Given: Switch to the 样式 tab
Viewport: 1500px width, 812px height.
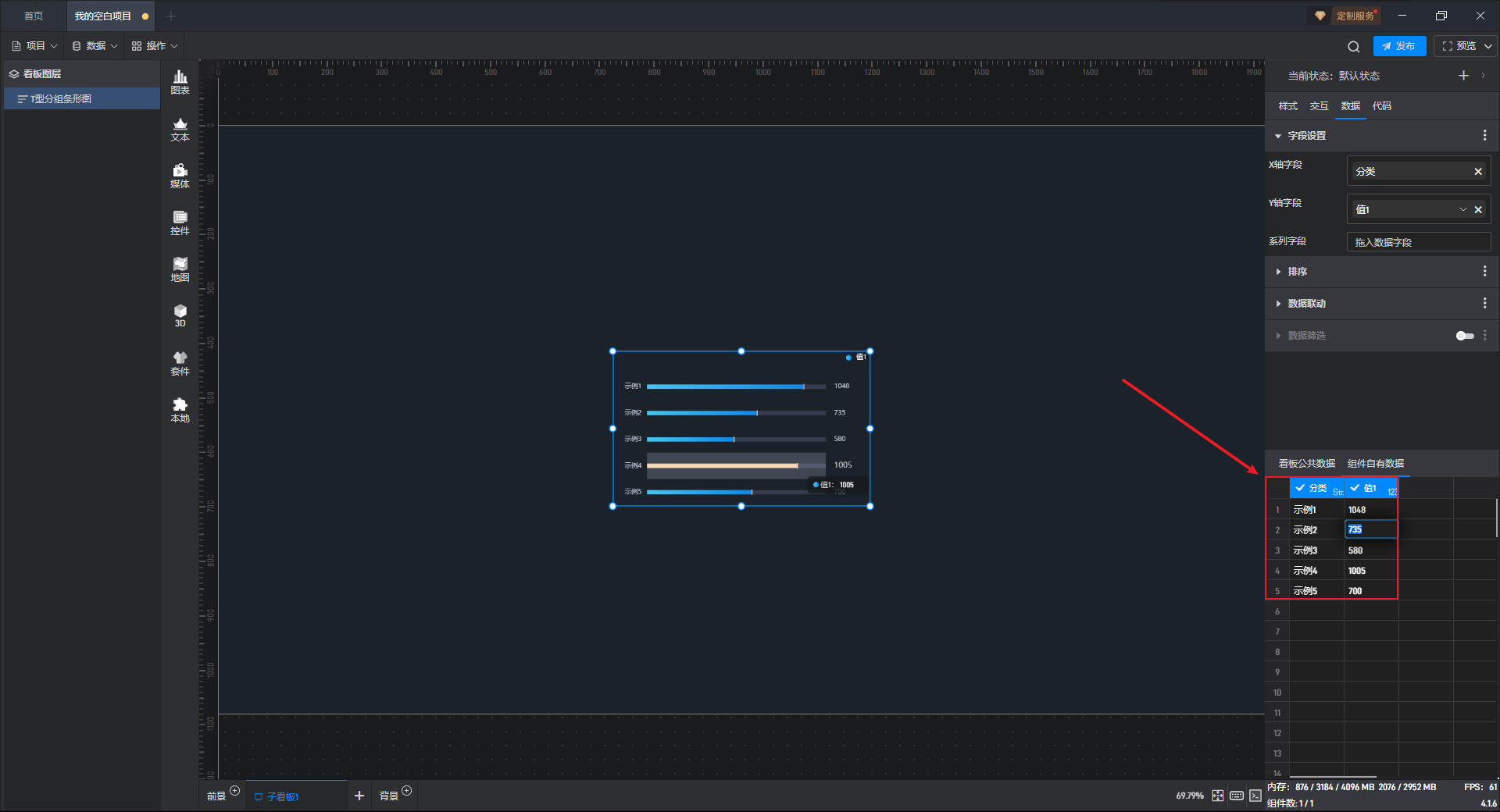Looking at the screenshot, I should [x=1287, y=106].
